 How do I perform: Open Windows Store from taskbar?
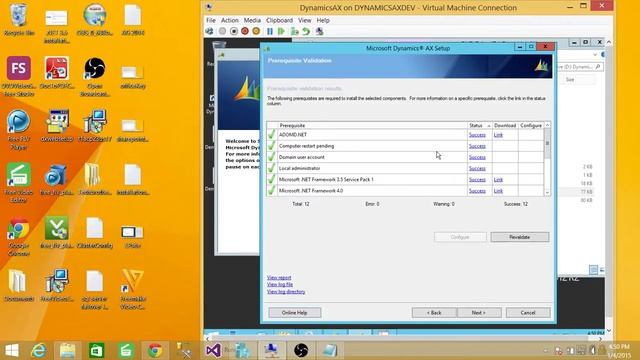(96, 351)
